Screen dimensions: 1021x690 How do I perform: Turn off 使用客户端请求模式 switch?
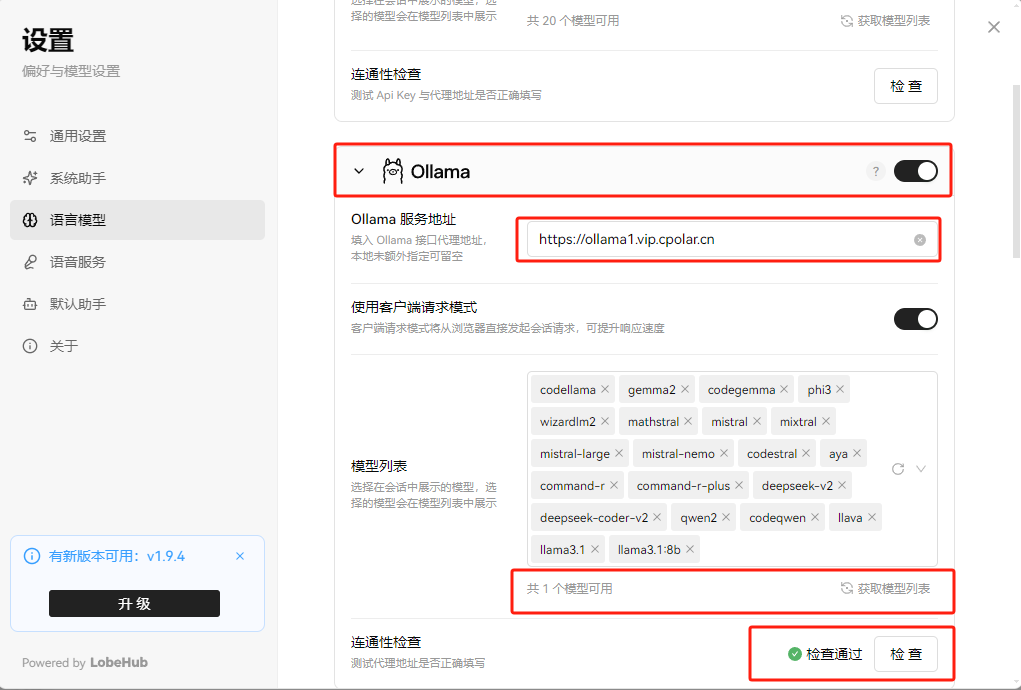coord(916,319)
